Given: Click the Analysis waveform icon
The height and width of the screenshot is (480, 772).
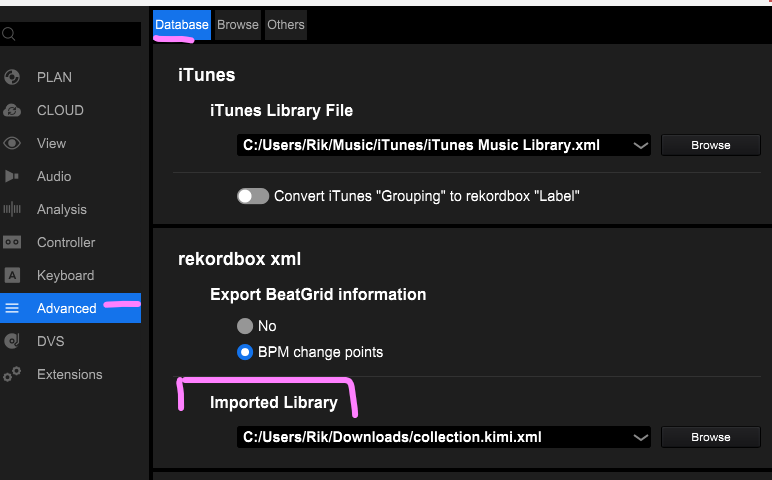Looking at the screenshot, I should (12, 209).
